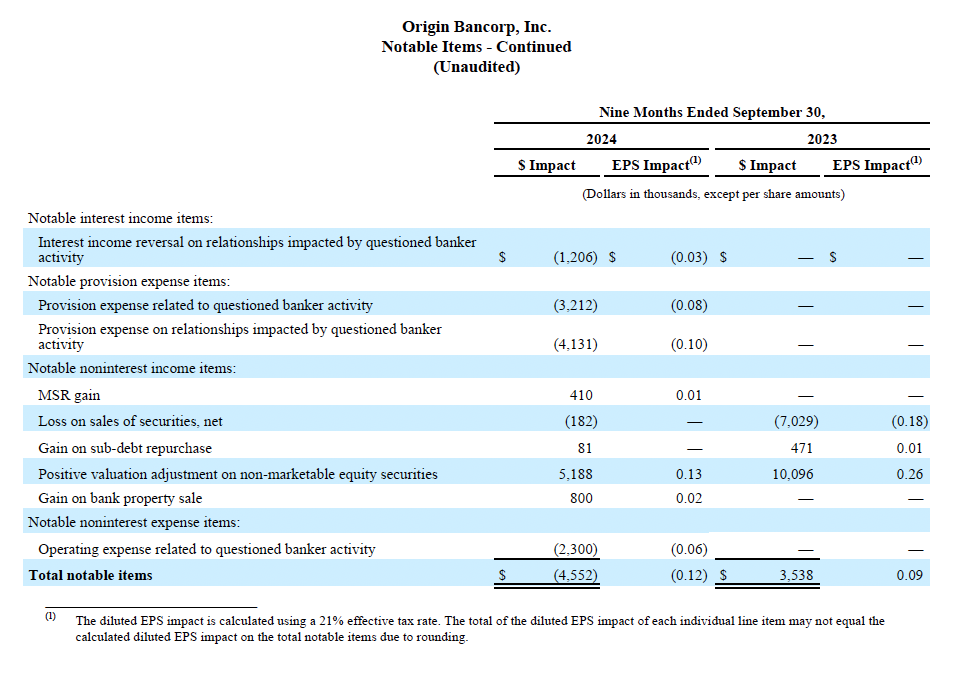
Task: Select the 5,188 valuation adjustment amount
Action: (x=575, y=474)
